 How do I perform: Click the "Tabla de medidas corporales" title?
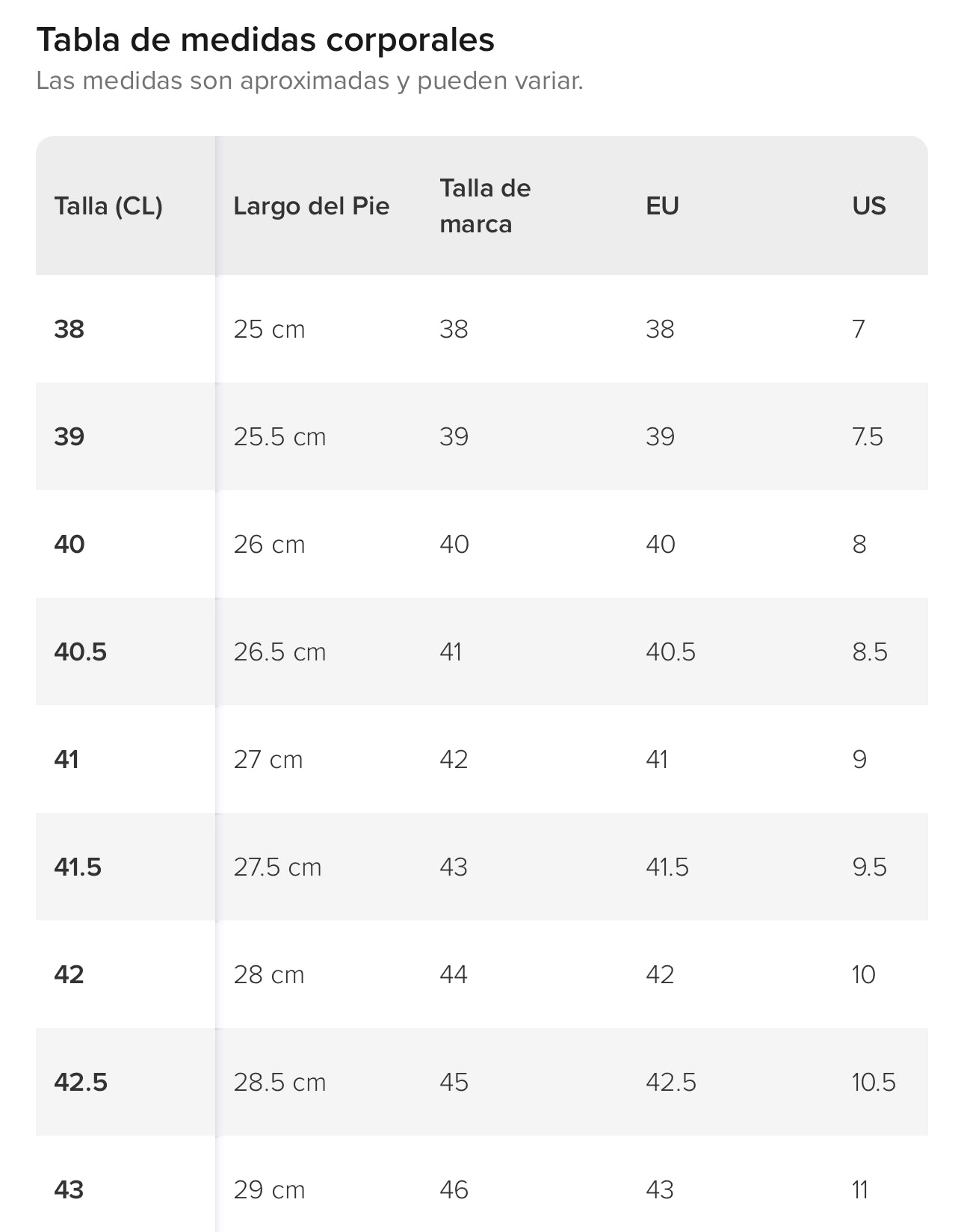click(x=265, y=40)
